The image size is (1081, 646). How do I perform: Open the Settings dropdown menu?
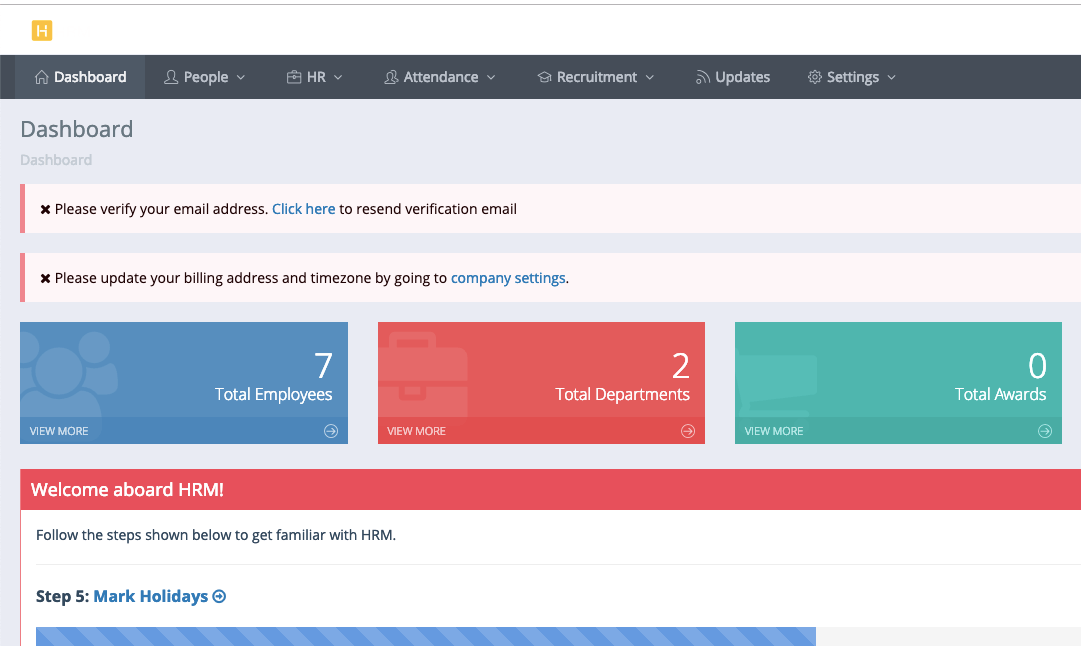point(893,76)
